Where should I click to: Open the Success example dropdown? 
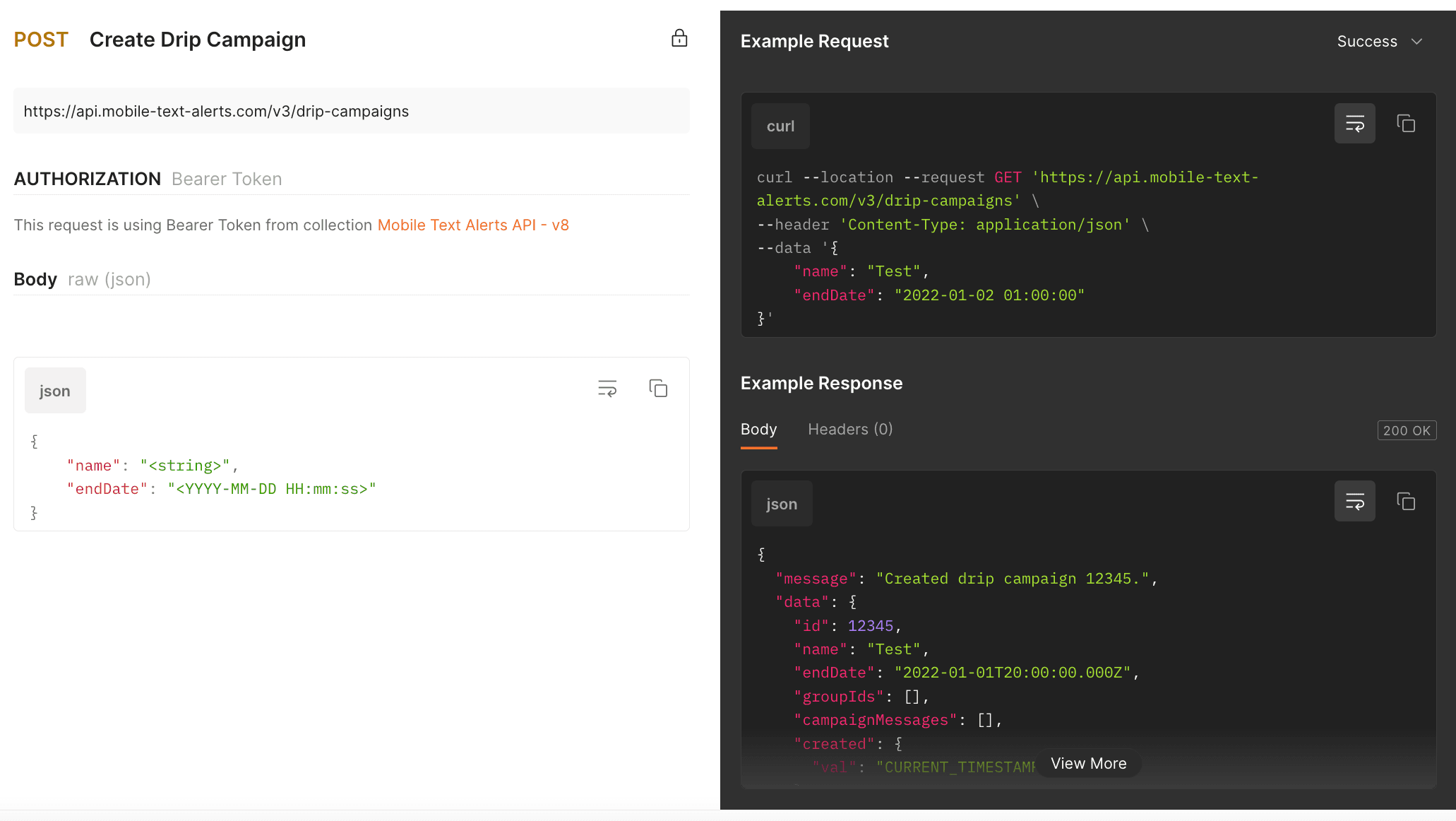1367,42
